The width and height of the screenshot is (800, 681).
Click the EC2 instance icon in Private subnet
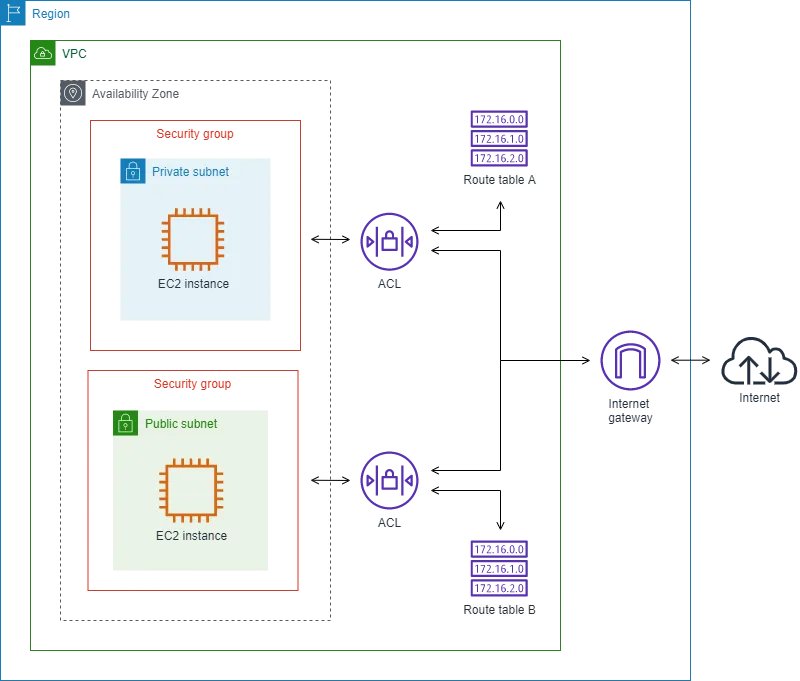193,239
